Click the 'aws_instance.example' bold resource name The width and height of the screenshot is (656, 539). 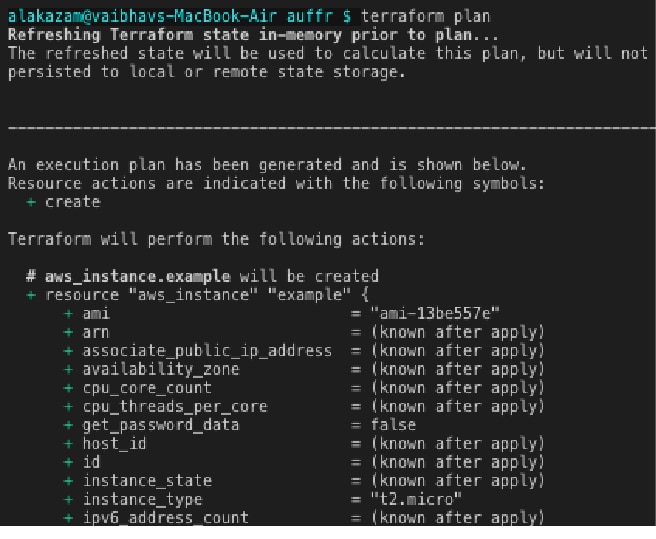[138, 276]
